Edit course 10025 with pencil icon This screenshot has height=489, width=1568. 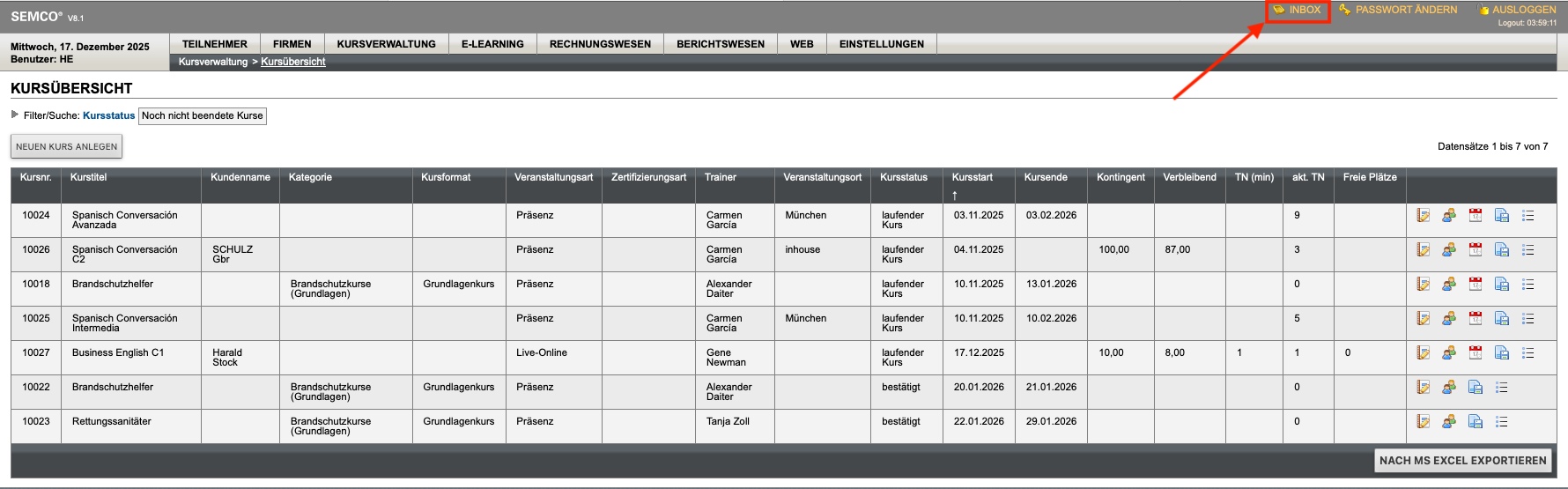[1423, 319]
